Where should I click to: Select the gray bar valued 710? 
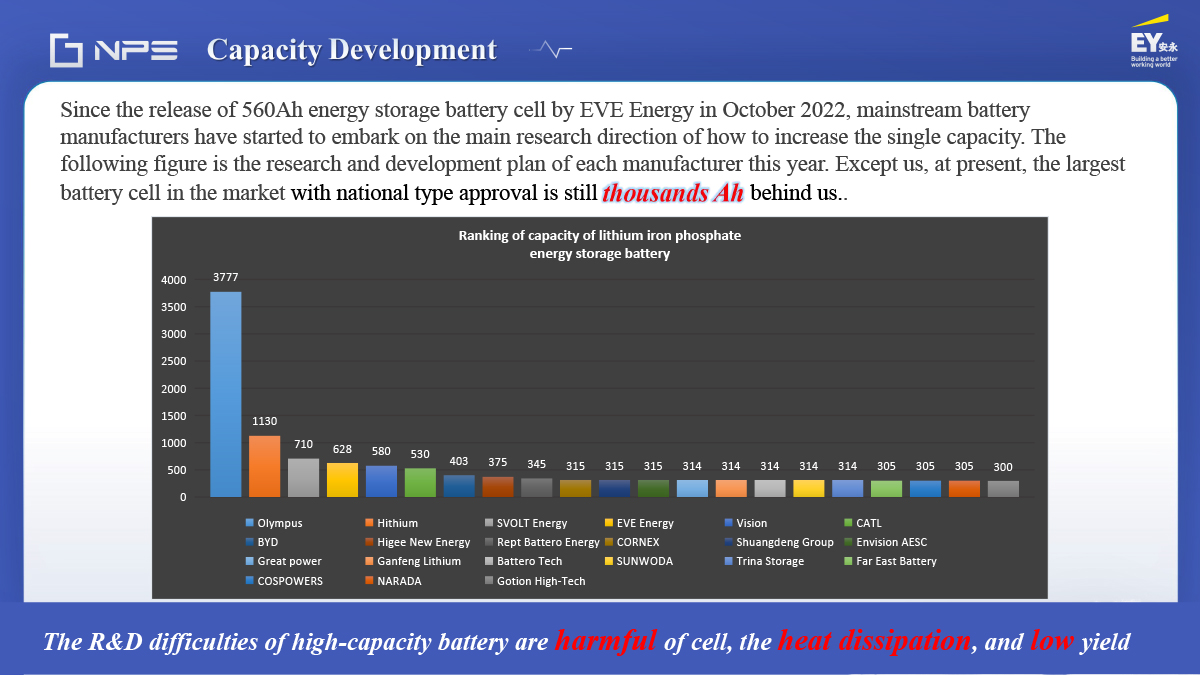pyautogui.click(x=304, y=478)
